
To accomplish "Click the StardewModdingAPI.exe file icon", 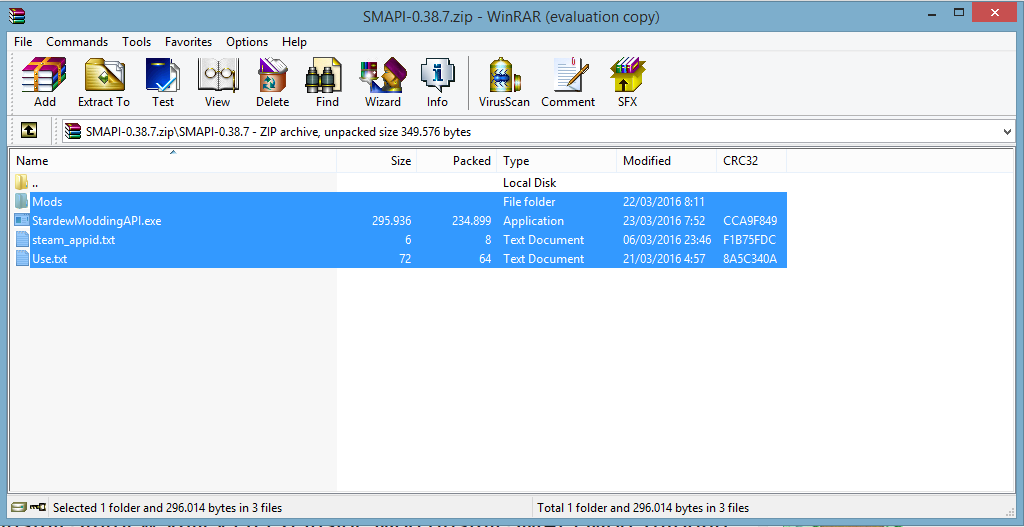I will 22,221.
